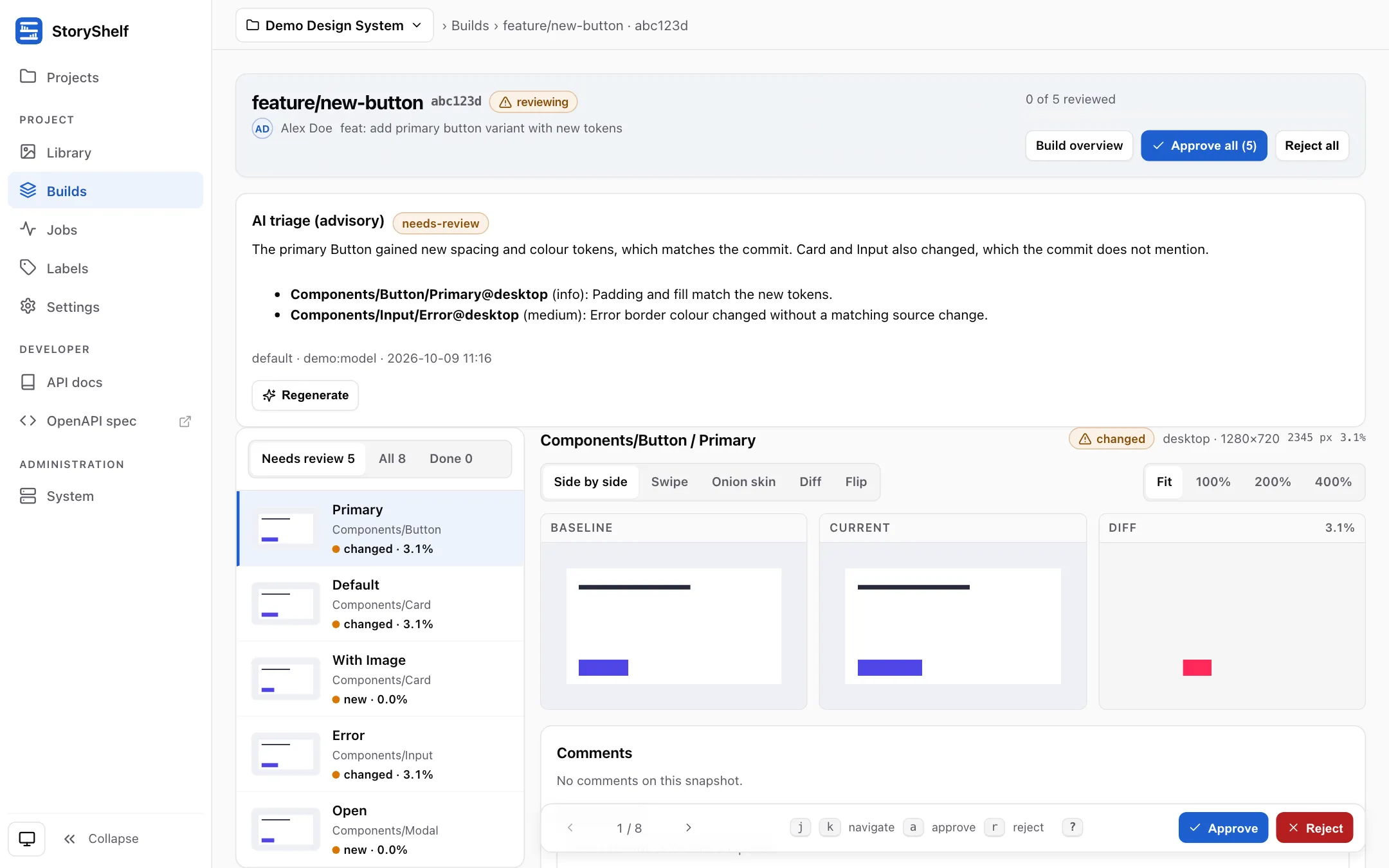Select the With Image Components/Card snapshot
The width and height of the screenshot is (1389, 868).
(381, 679)
